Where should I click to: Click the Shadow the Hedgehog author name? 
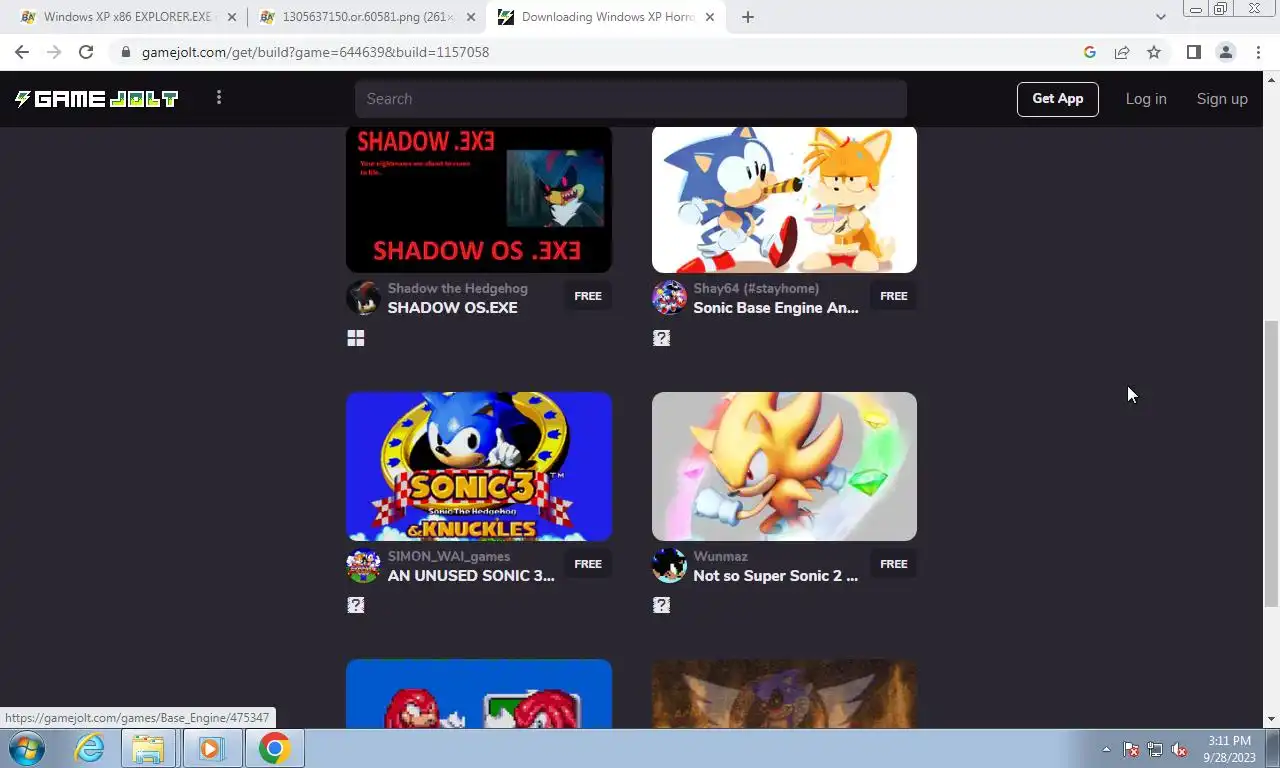[x=458, y=288]
